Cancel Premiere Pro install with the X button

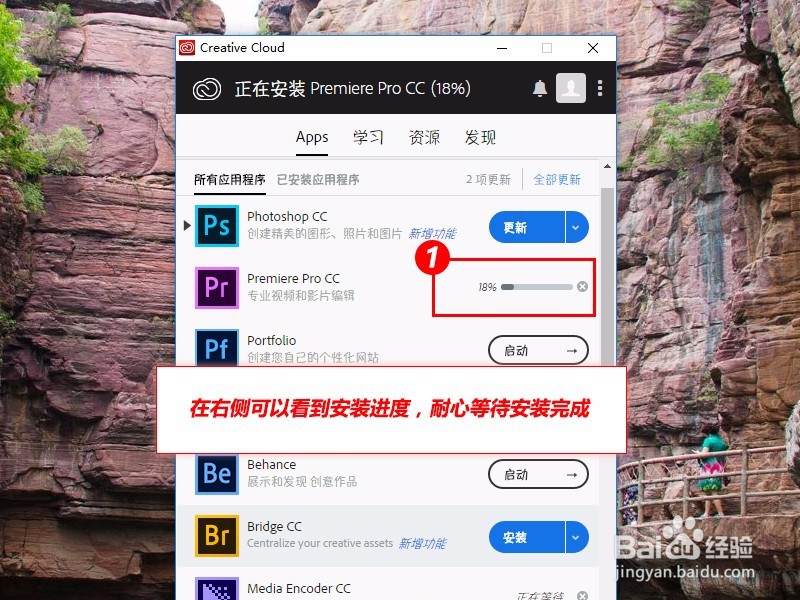click(582, 286)
